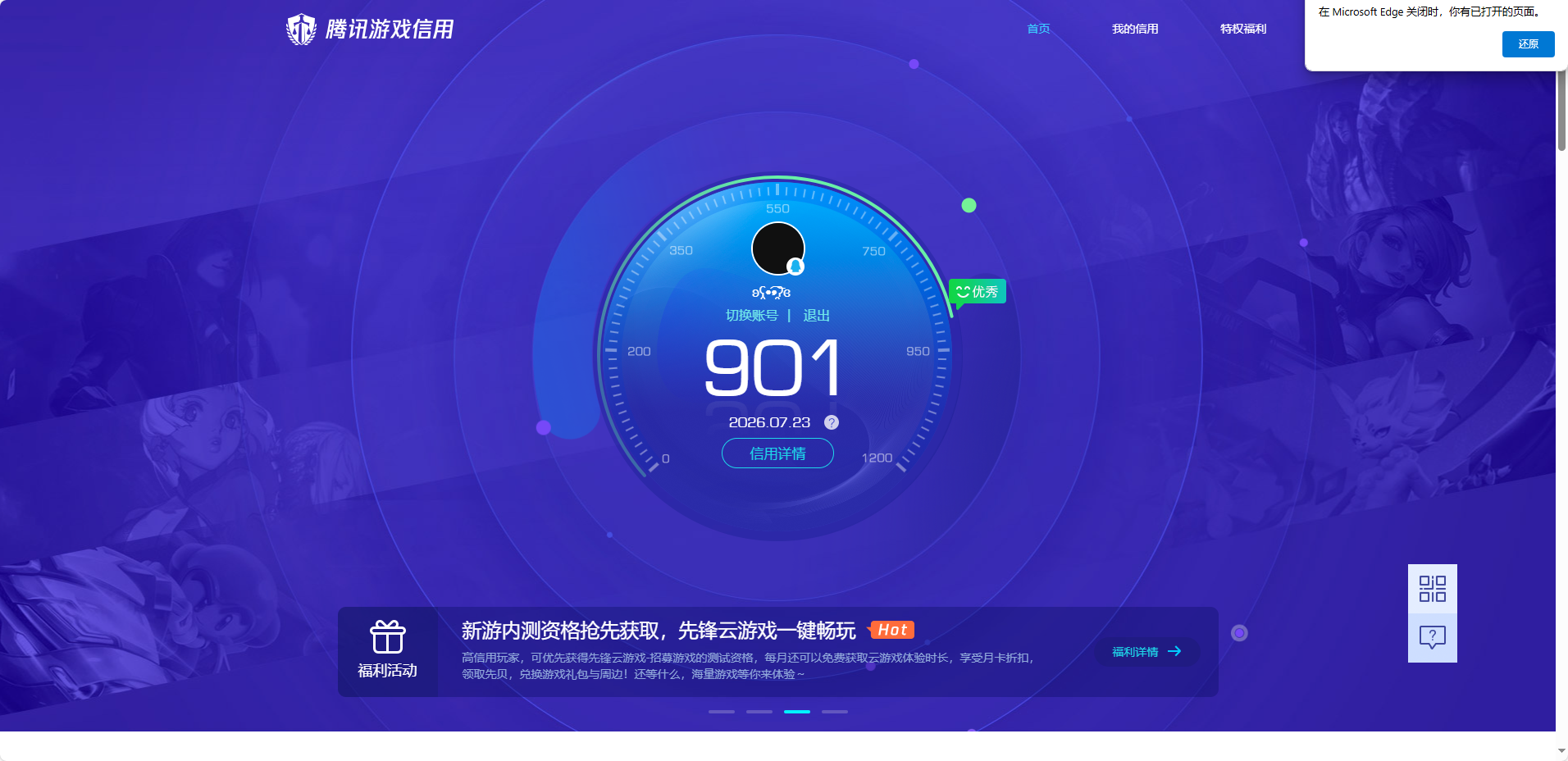
Task: Click the user avatar in the gauge
Action: 778,248
